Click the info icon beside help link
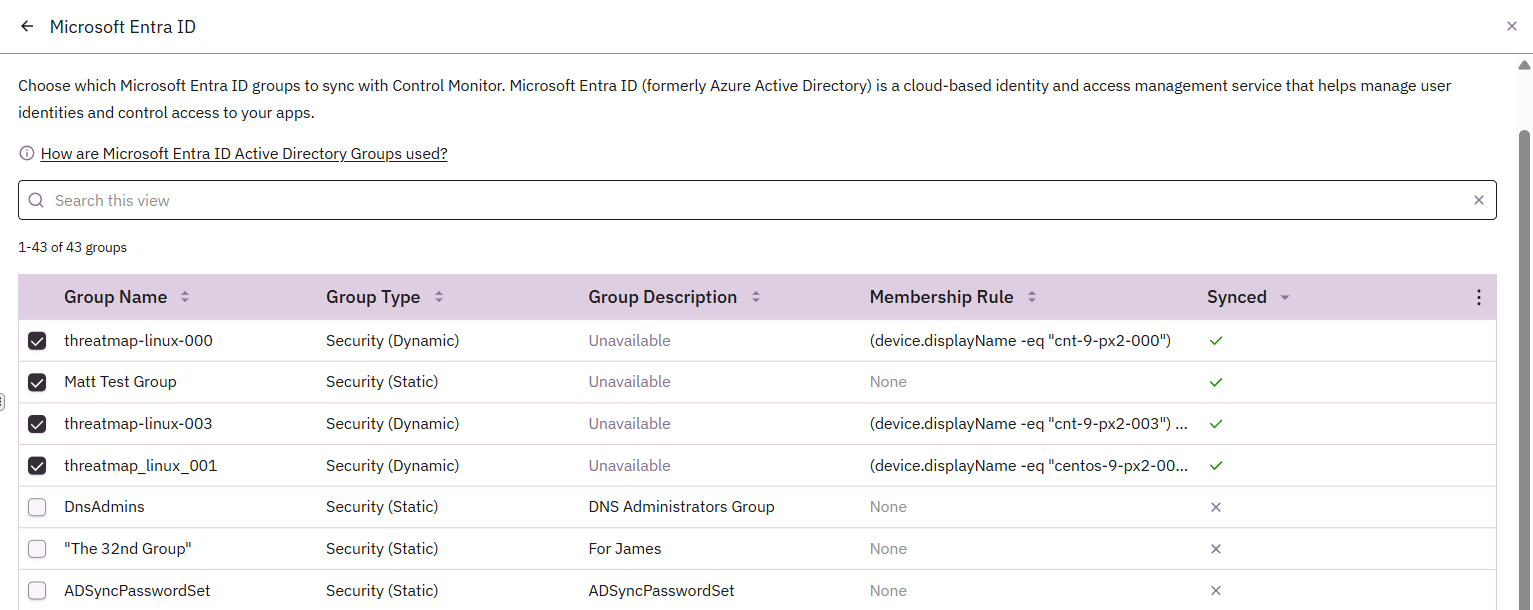The width and height of the screenshot is (1533, 610). [x=27, y=154]
